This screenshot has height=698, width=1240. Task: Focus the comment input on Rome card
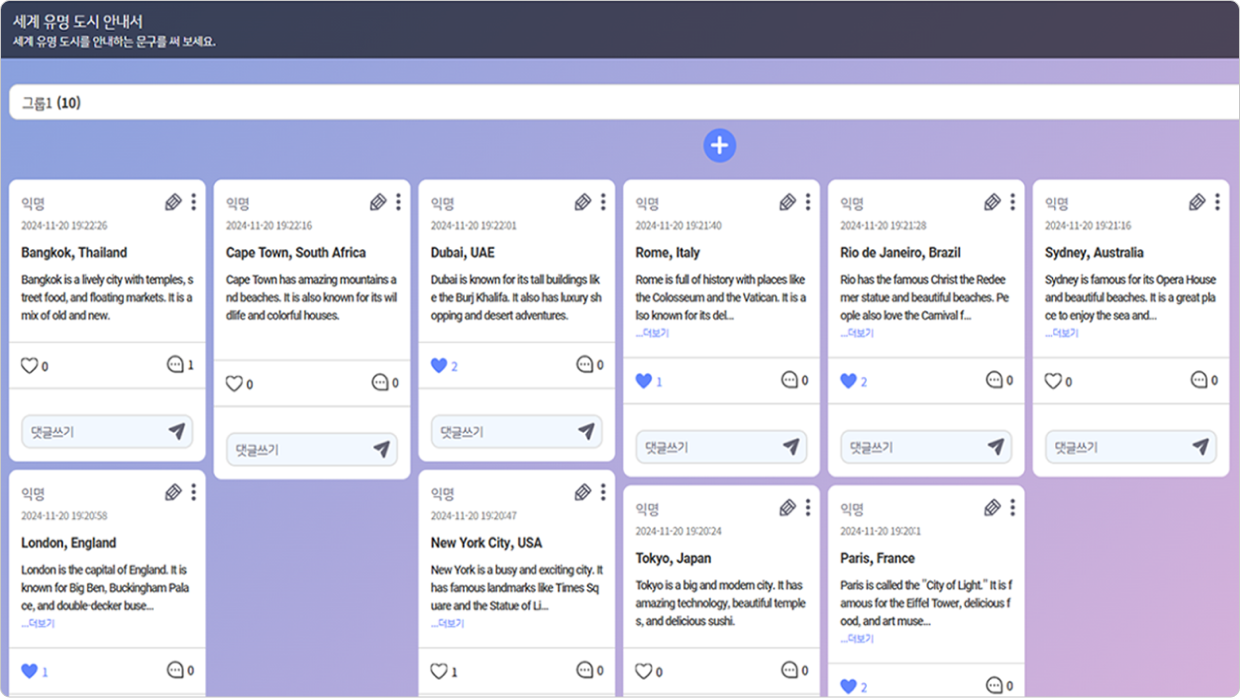pos(722,447)
